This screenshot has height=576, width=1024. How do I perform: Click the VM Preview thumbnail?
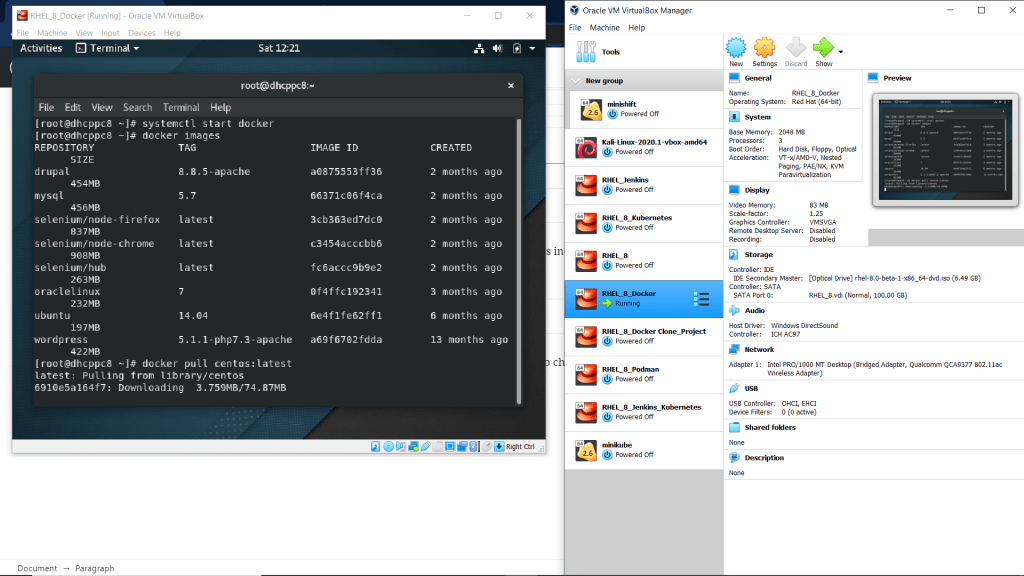coord(945,150)
